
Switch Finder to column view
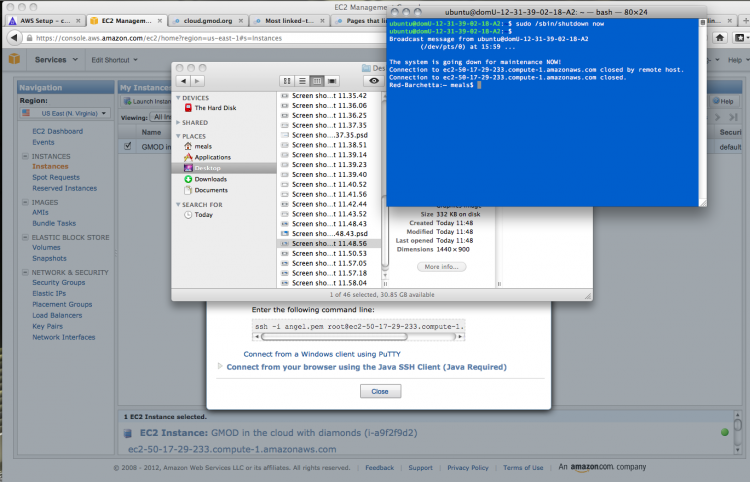click(317, 81)
